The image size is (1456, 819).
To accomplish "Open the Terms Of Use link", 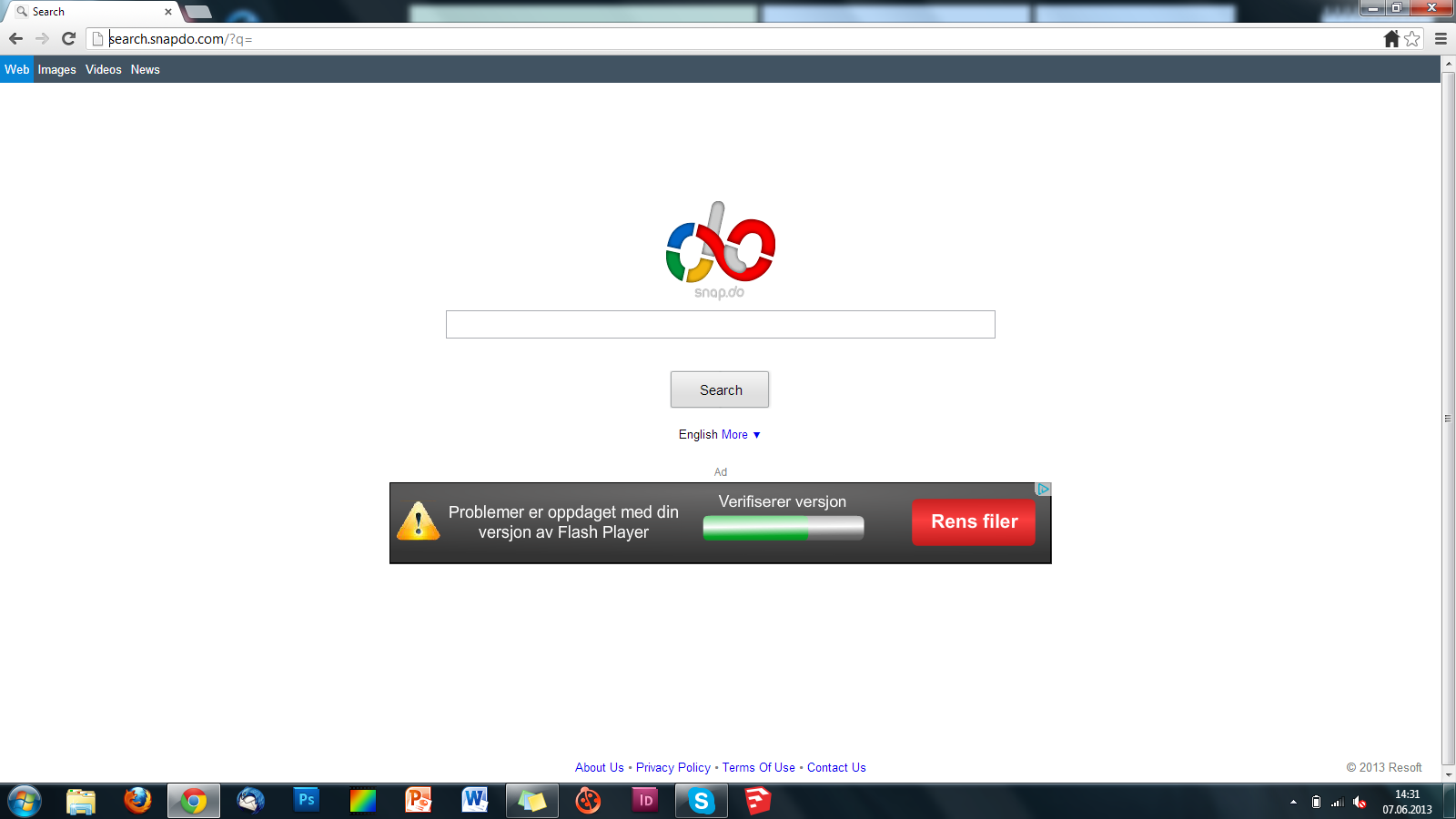I will 759,767.
